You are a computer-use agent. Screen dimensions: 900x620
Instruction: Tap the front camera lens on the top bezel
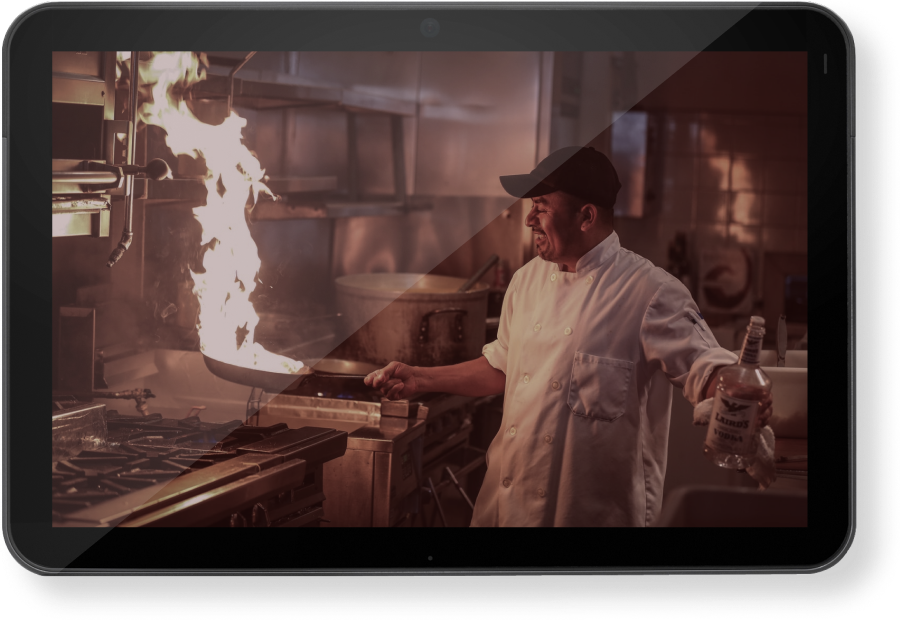click(430, 28)
